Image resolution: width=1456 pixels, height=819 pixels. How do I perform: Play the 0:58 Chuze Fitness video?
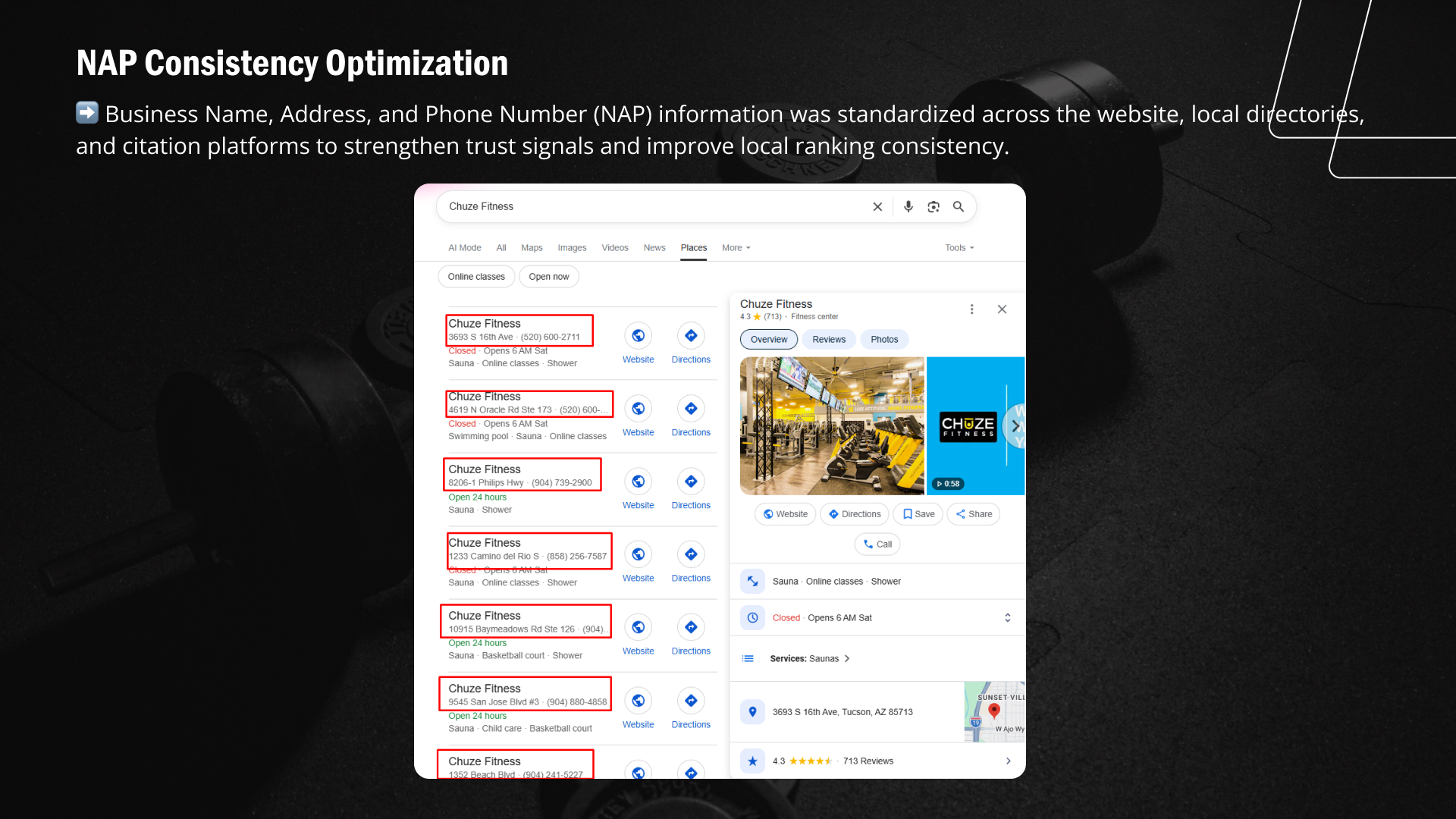(948, 483)
